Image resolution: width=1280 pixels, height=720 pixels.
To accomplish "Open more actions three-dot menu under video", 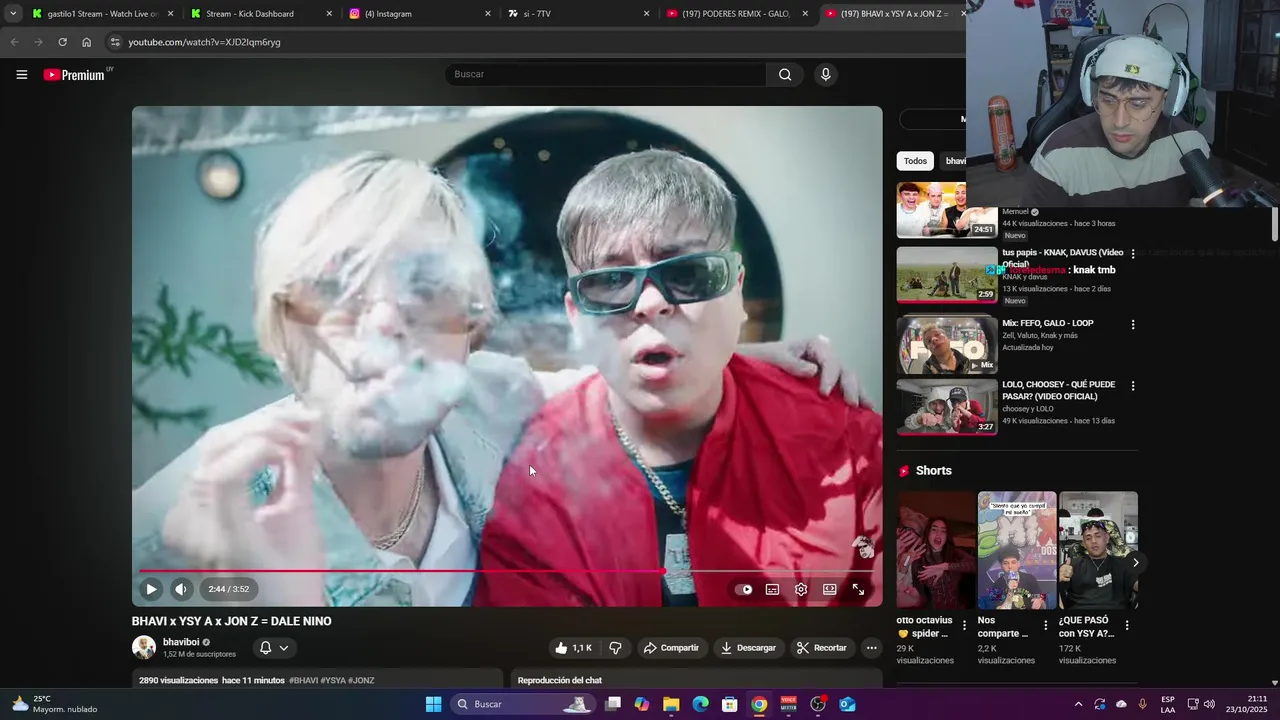I will coord(871,648).
